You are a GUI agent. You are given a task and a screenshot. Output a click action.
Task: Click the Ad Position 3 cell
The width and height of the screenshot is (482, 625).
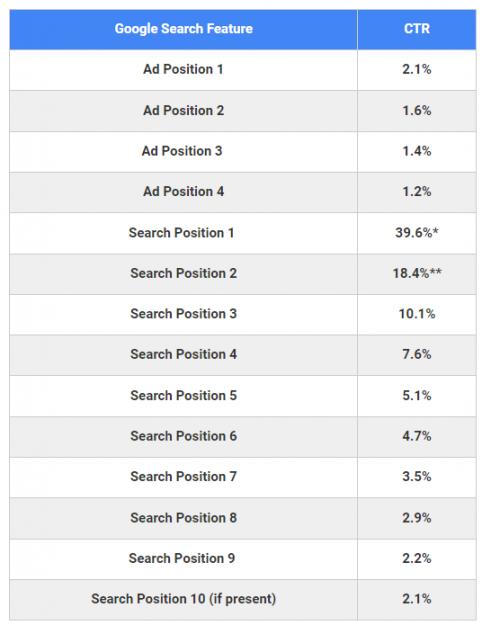[x=182, y=151]
